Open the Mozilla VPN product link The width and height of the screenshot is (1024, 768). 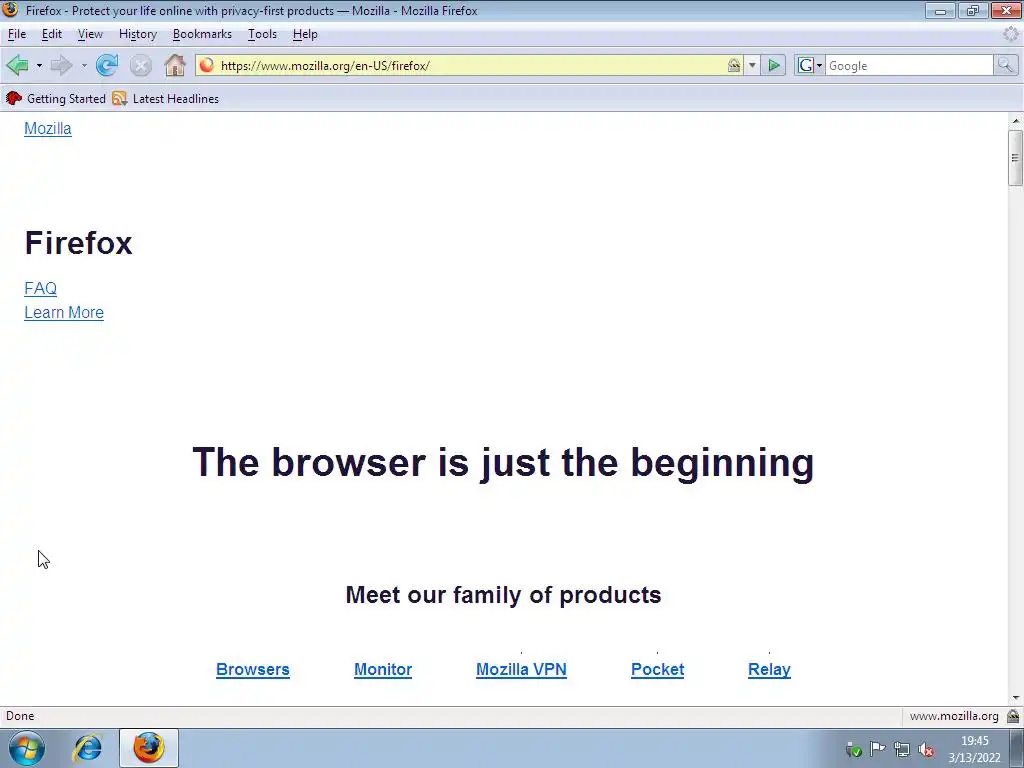point(521,669)
